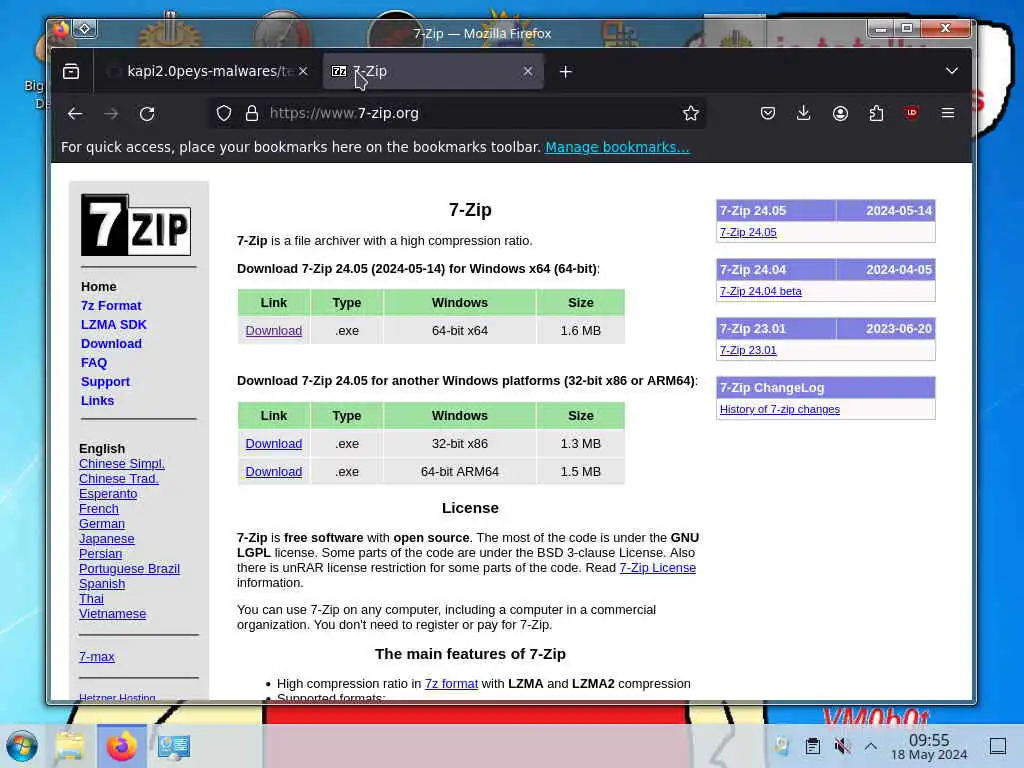This screenshot has height=768, width=1024.
Task: Open the FAQ sidebar link
Action: tap(93, 362)
